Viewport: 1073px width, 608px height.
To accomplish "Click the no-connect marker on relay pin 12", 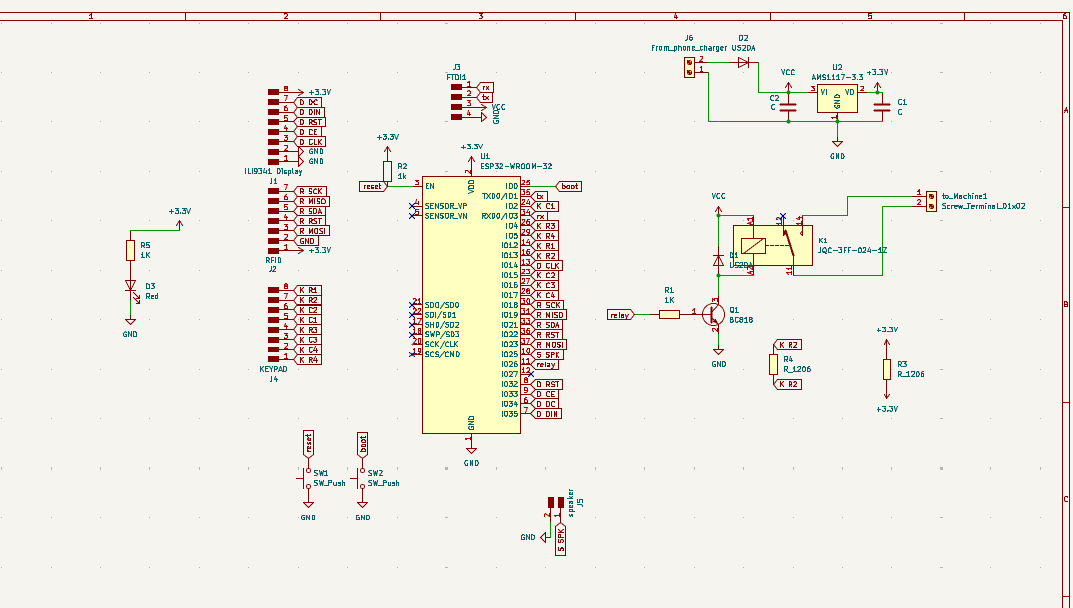I will 783,216.
